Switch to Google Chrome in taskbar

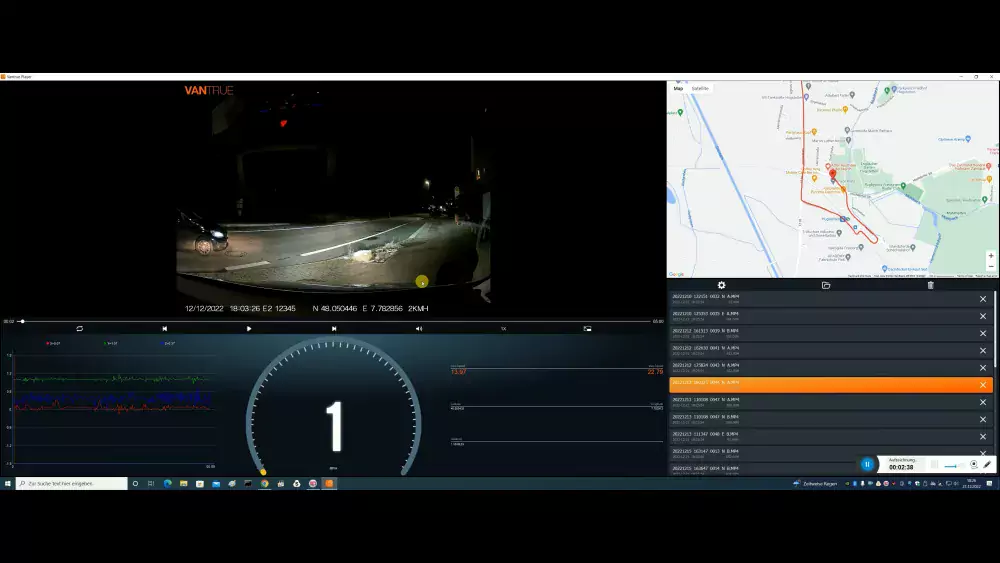(265, 484)
